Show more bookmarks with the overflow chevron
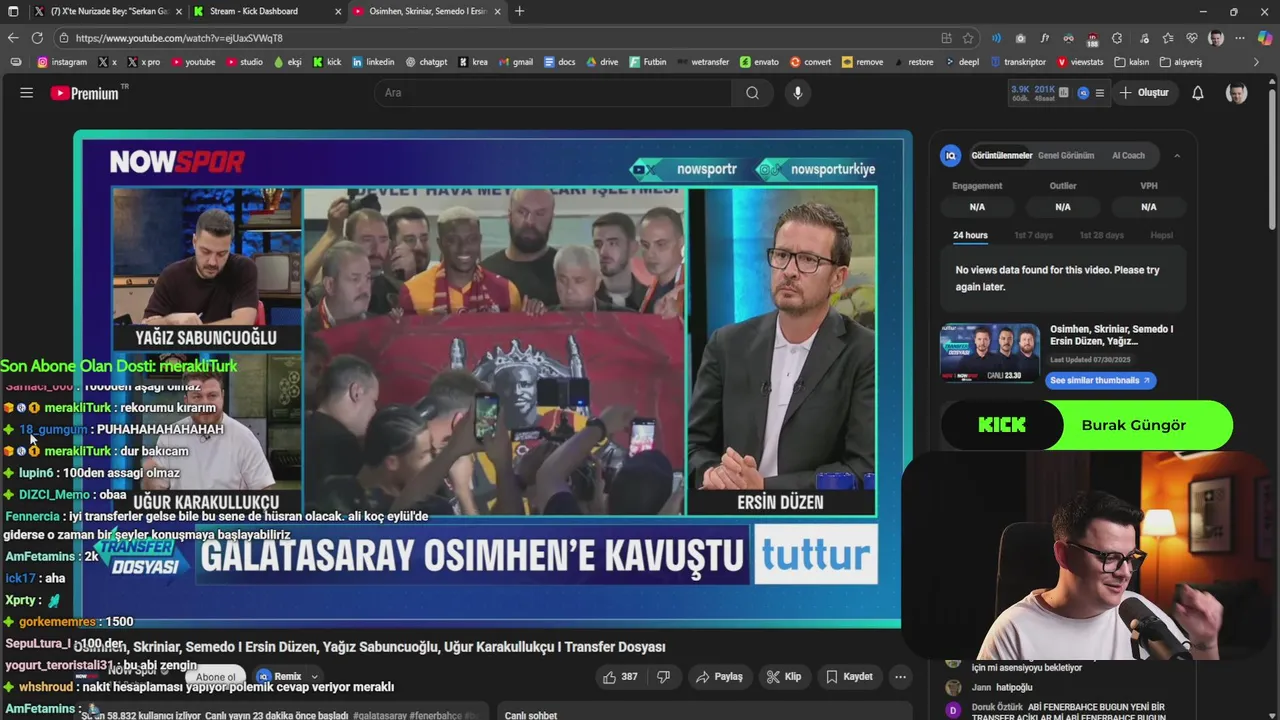1280x720 pixels. (1256, 62)
